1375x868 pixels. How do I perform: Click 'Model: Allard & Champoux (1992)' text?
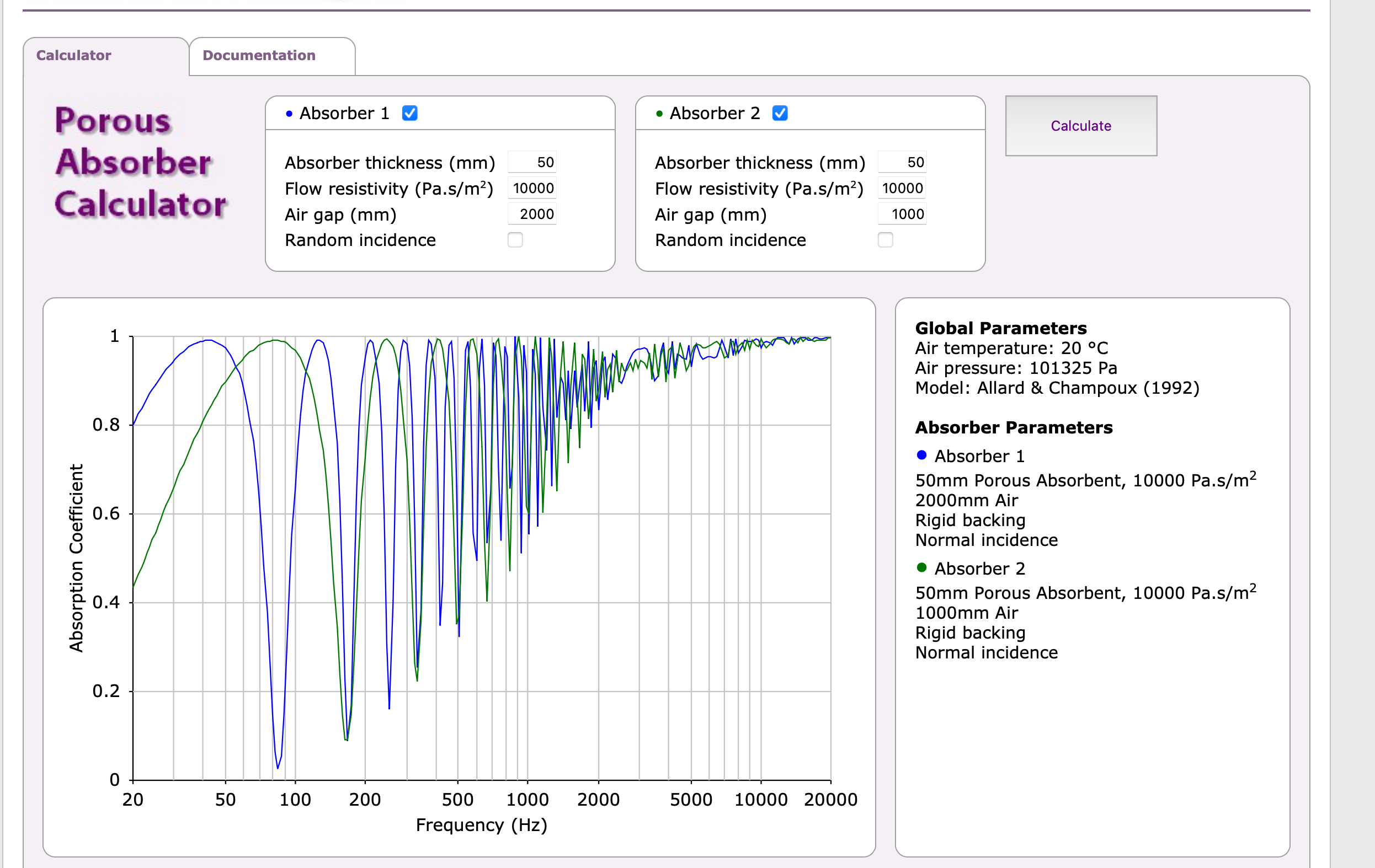click(x=1057, y=388)
